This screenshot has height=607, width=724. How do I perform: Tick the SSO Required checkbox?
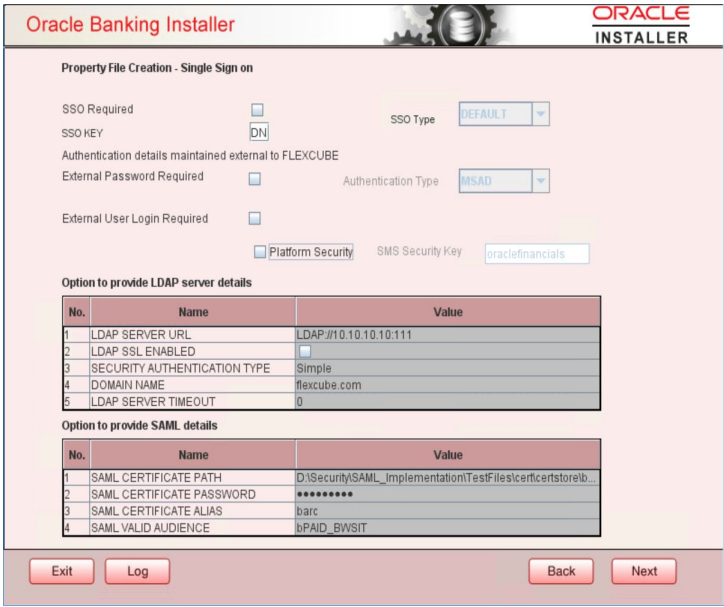pos(257,110)
